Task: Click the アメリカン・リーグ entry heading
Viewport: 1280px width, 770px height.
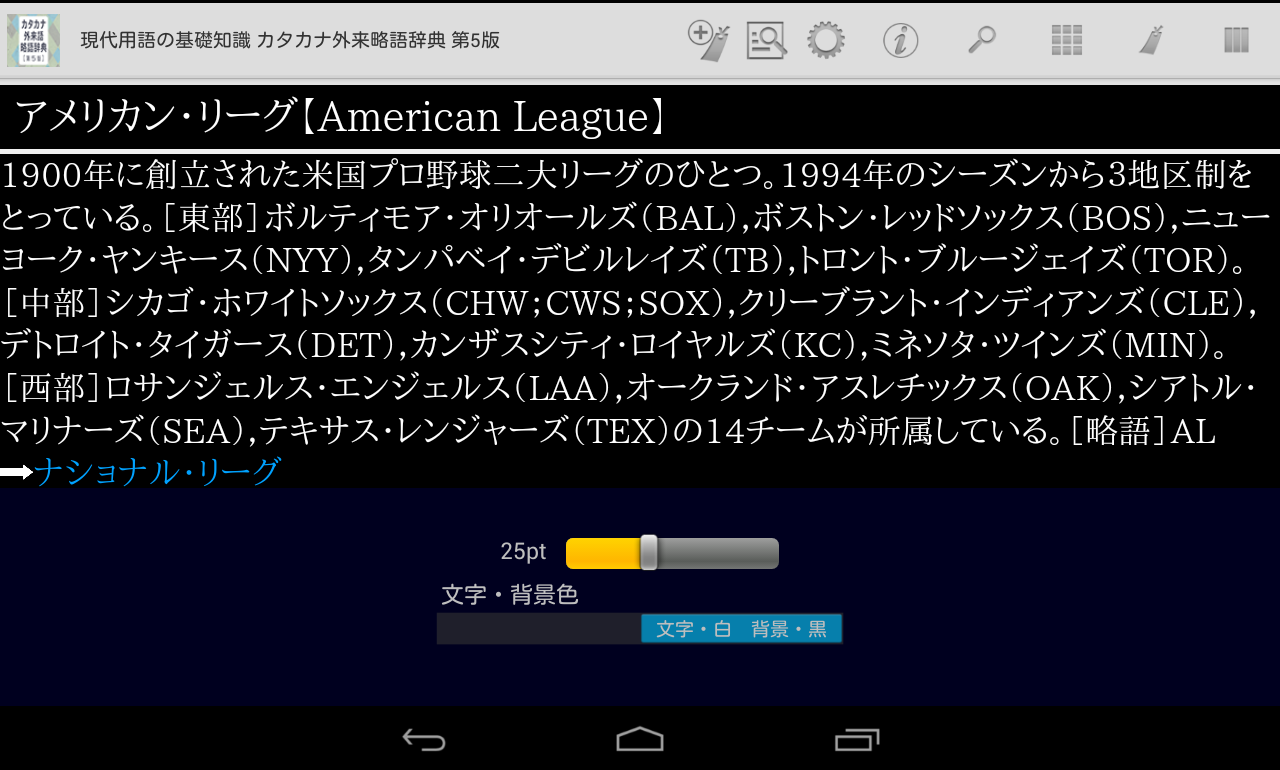Action: click(x=340, y=117)
